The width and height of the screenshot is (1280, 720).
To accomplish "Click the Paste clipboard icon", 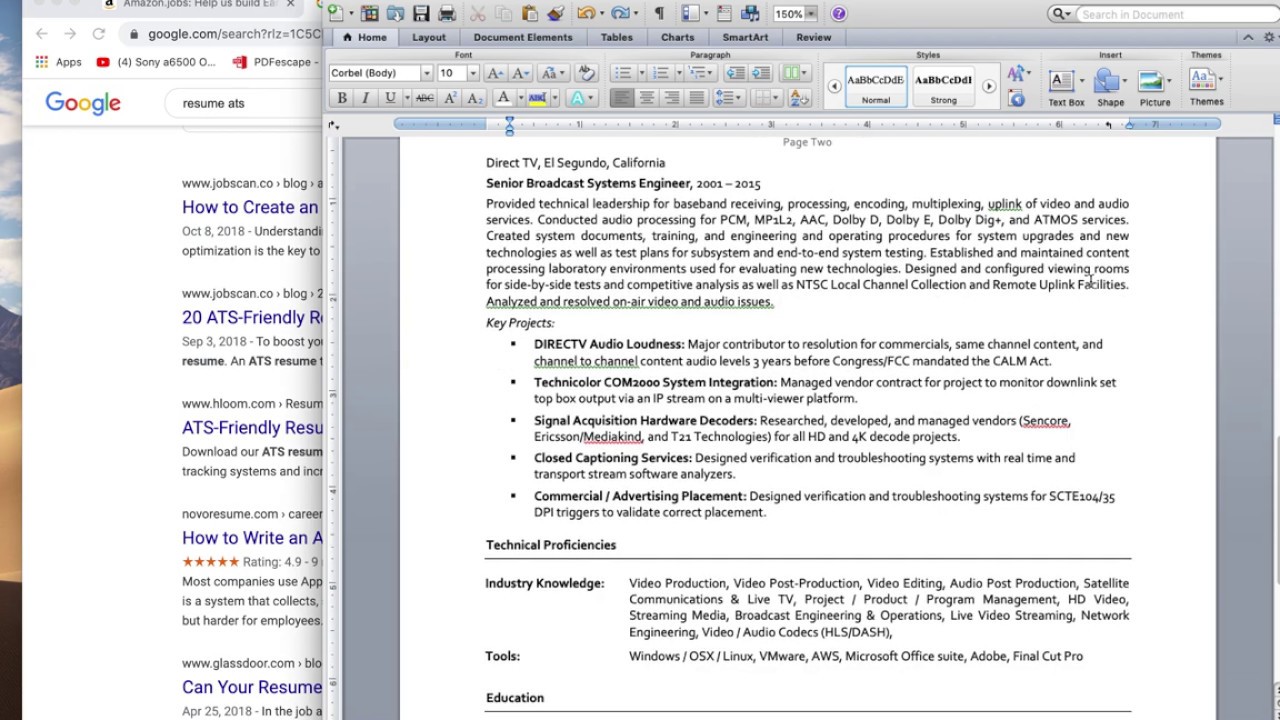I will point(529,14).
